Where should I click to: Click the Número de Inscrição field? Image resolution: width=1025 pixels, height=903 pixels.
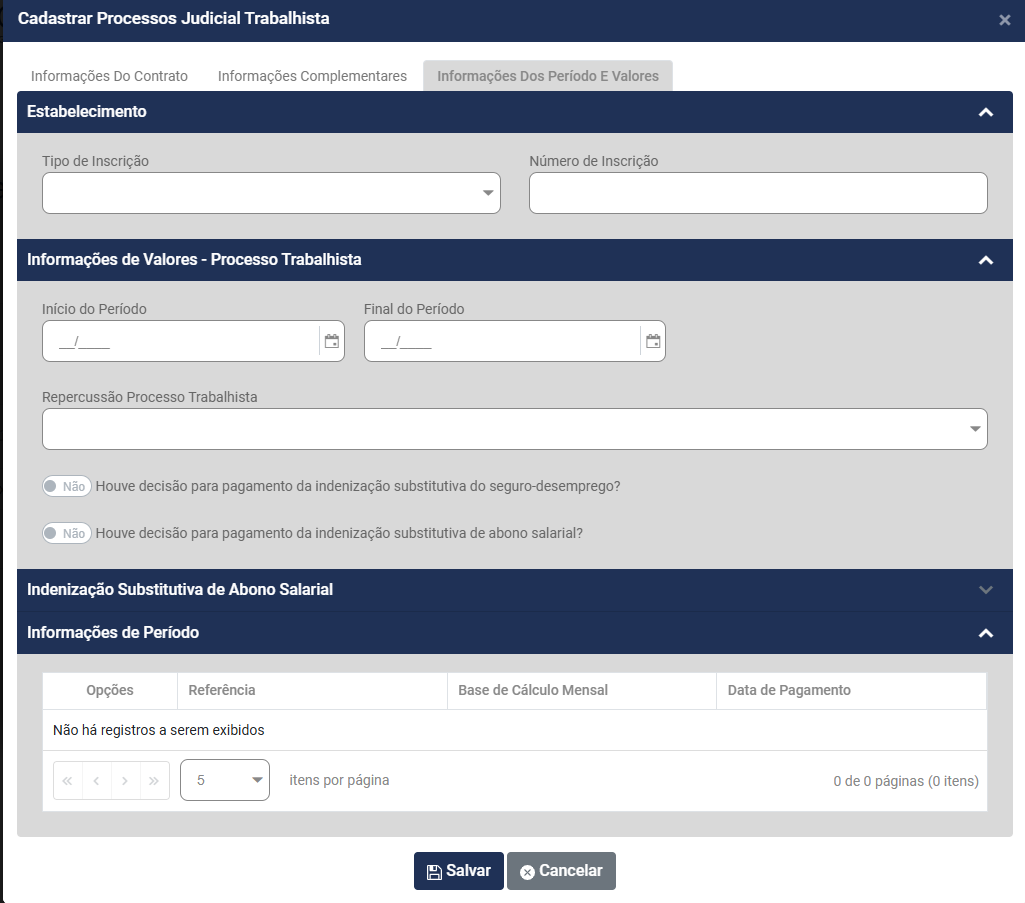[x=758, y=193]
